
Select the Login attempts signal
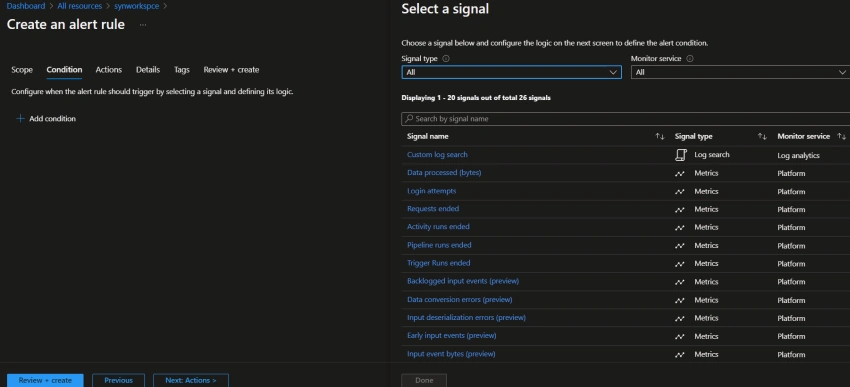(x=432, y=191)
